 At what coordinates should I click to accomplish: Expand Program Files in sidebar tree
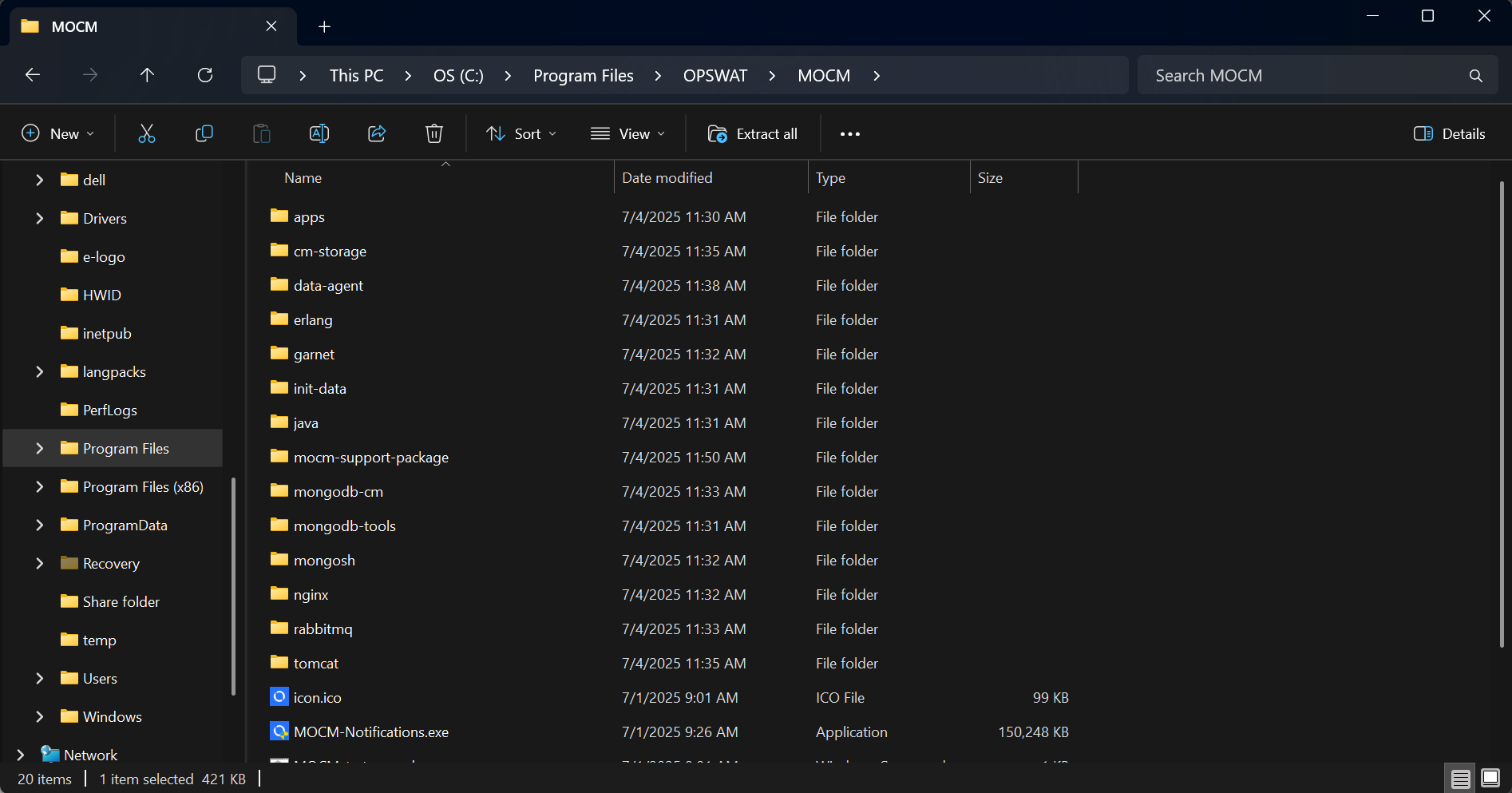pyautogui.click(x=39, y=448)
